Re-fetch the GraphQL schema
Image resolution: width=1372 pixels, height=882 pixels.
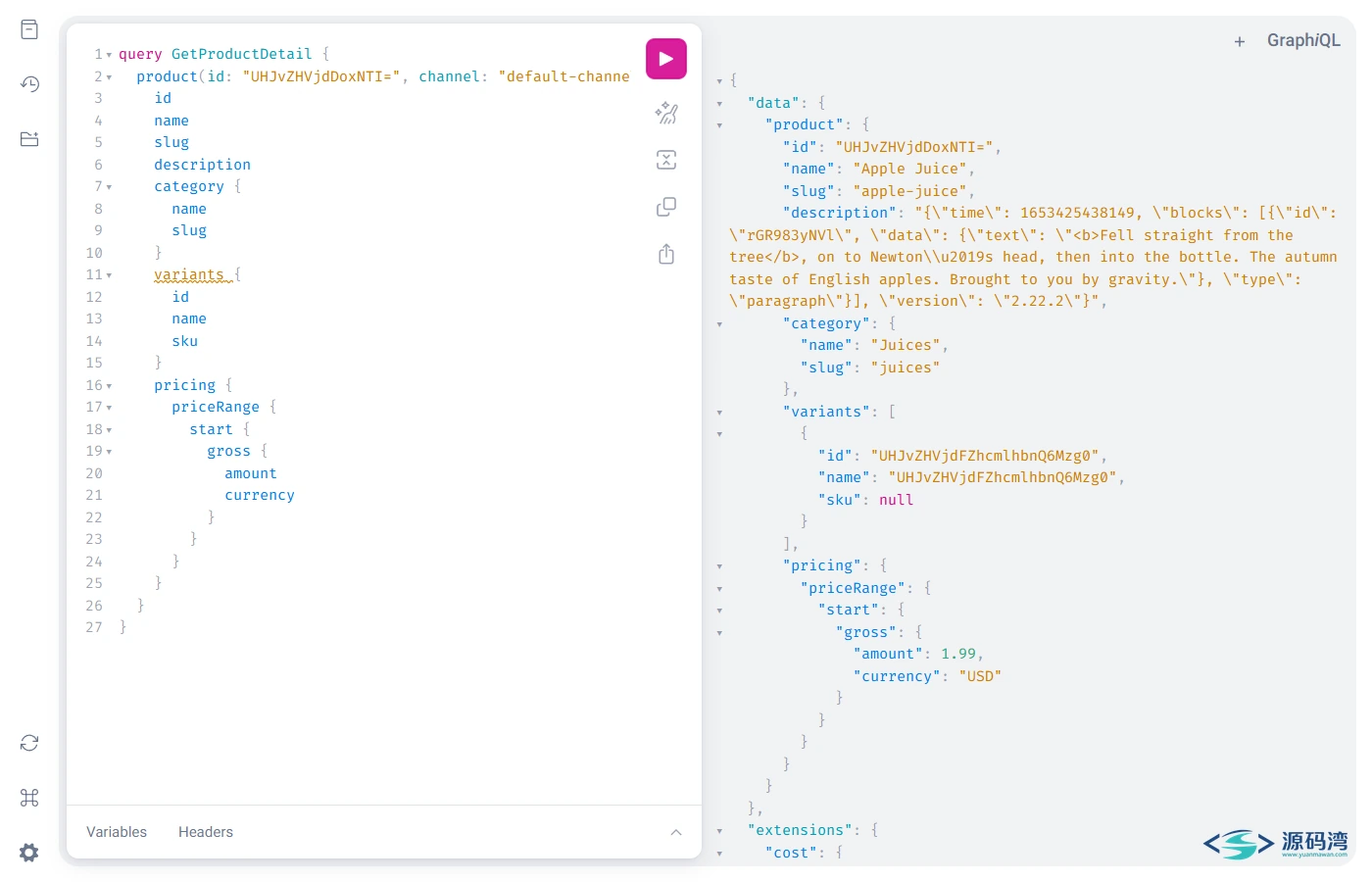click(29, 743)
